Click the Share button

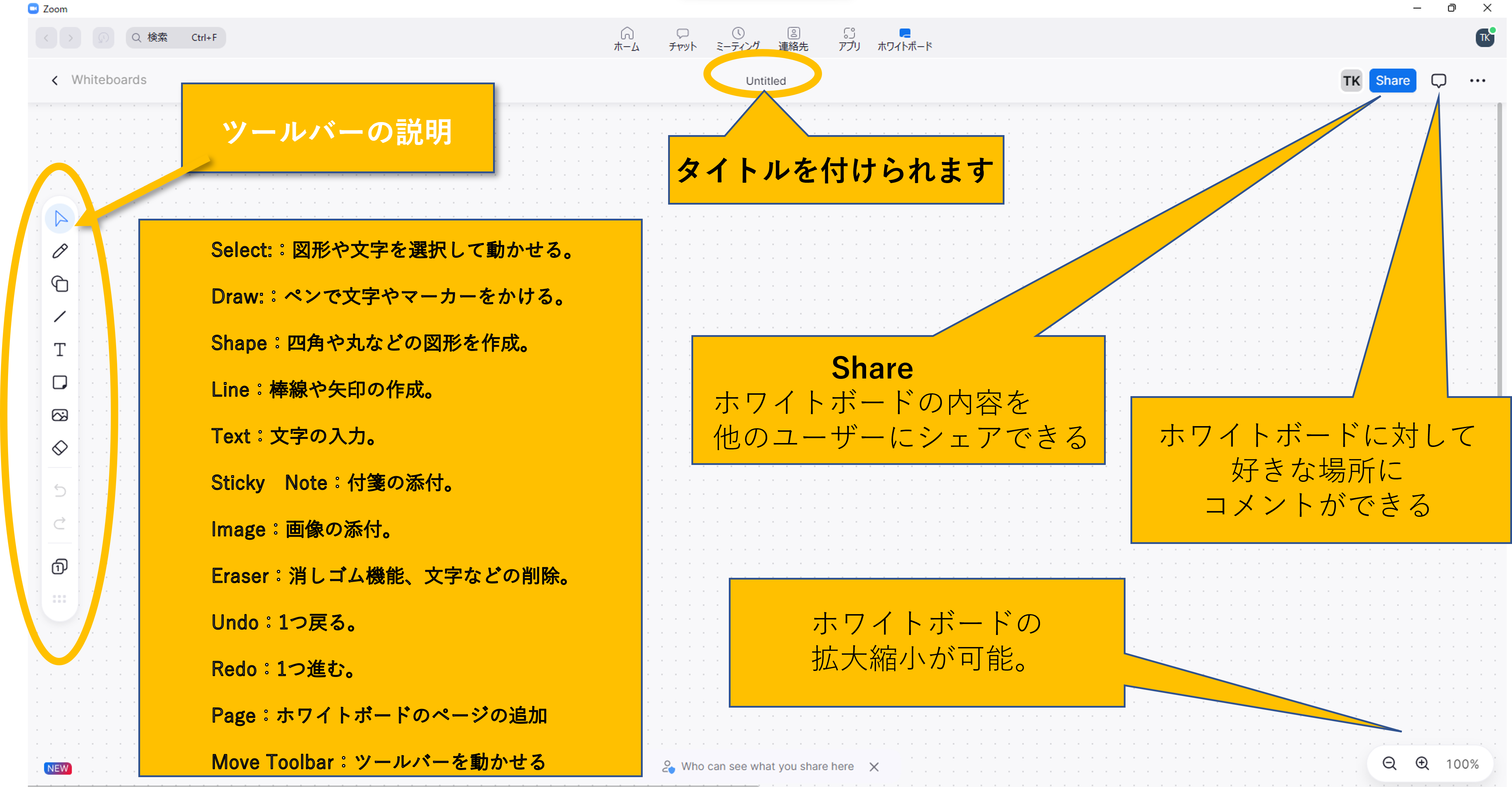click(1392, 80)
